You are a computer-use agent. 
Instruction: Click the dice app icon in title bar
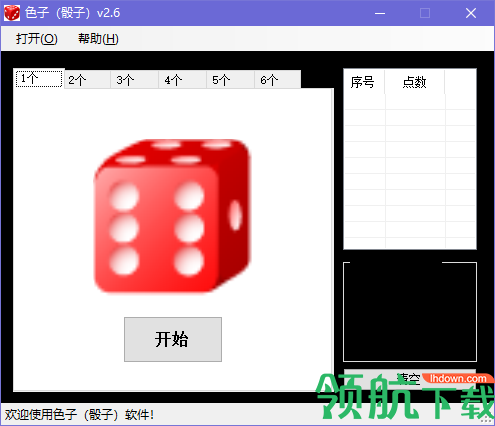pos(12,13)
